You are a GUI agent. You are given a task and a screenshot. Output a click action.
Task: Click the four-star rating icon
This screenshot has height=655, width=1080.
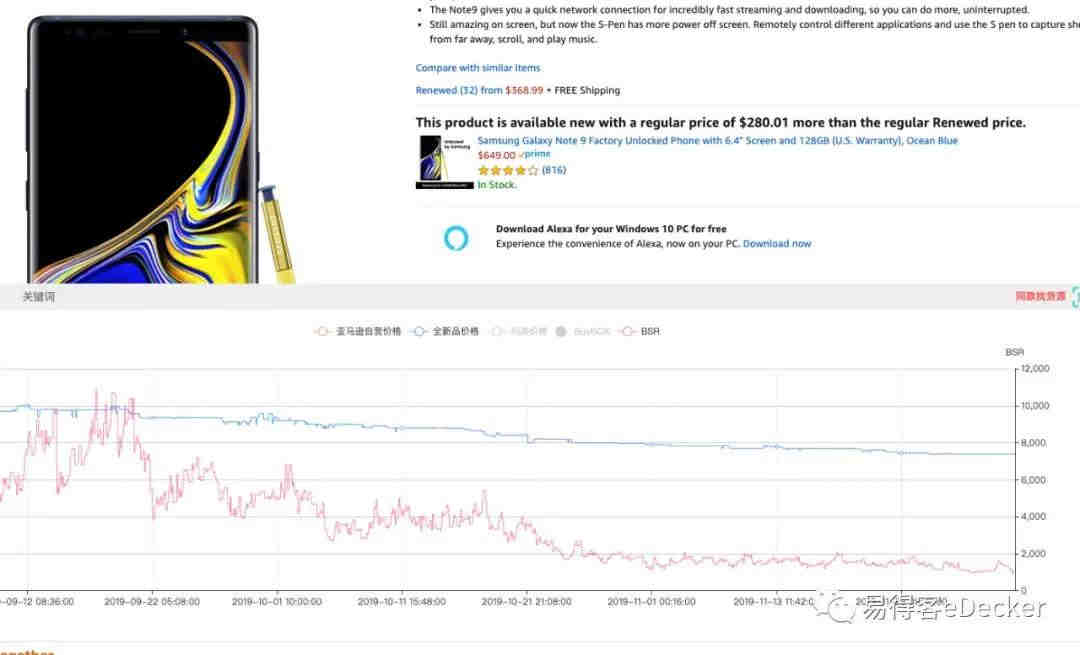(x=507, y=170)
